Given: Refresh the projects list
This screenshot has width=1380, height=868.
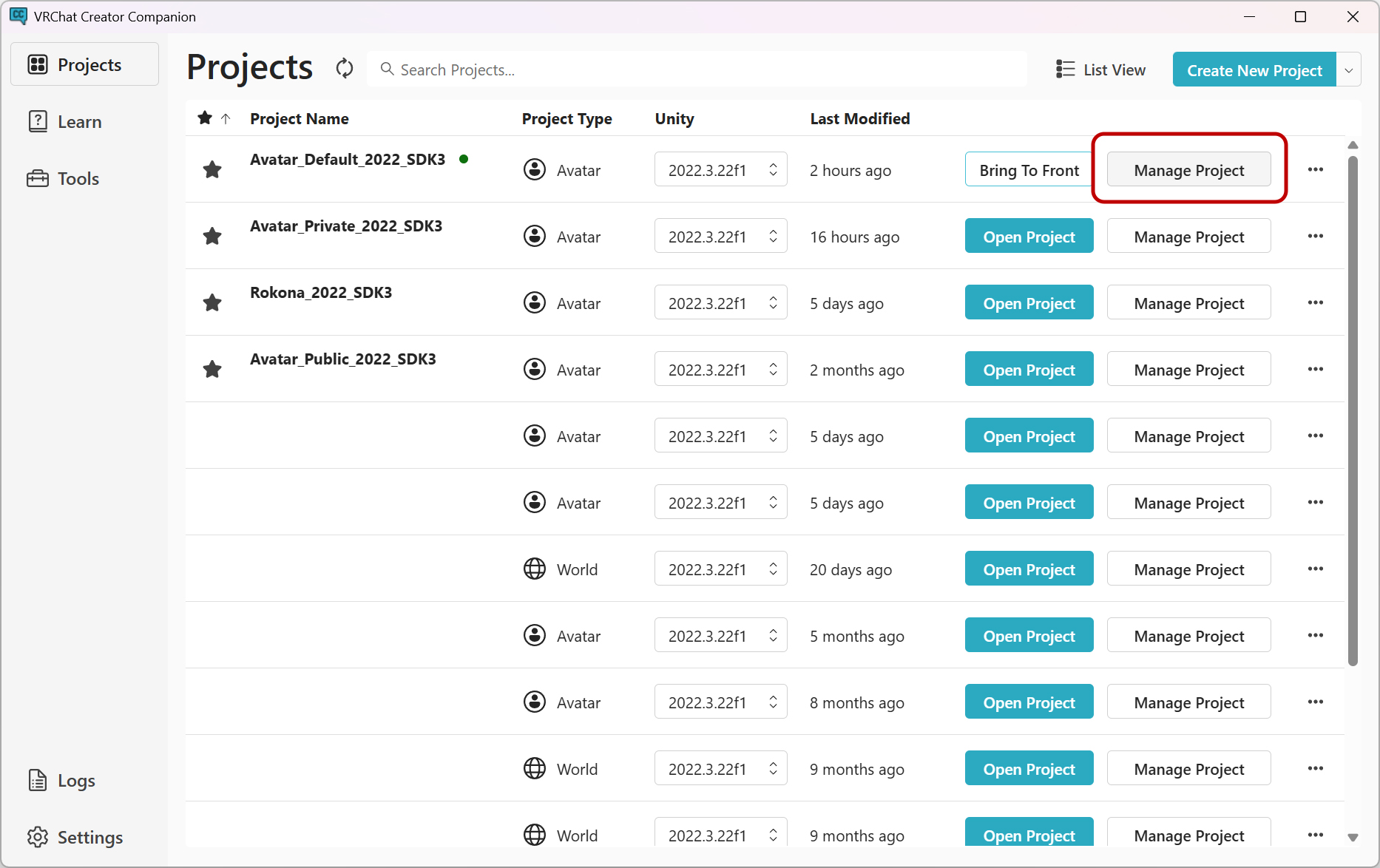Looking at the screenshot, I should point(345,69).
